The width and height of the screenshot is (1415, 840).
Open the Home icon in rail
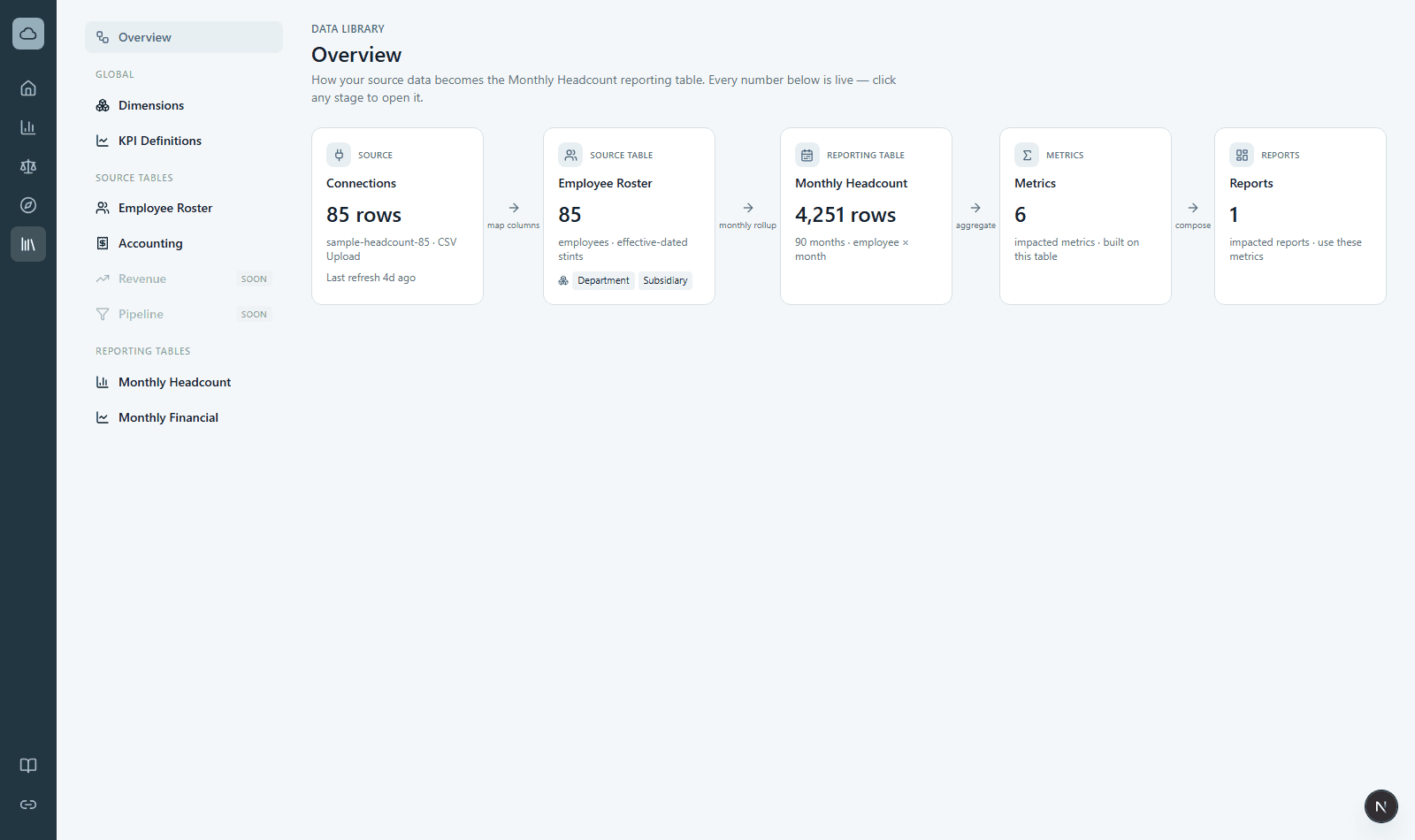(x=28, y=88)
